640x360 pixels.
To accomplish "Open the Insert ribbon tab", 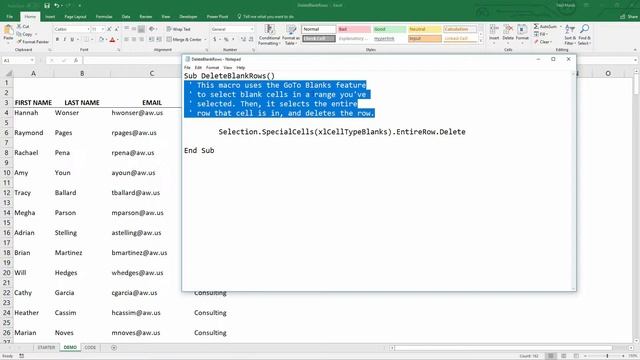I will [50, 17].
